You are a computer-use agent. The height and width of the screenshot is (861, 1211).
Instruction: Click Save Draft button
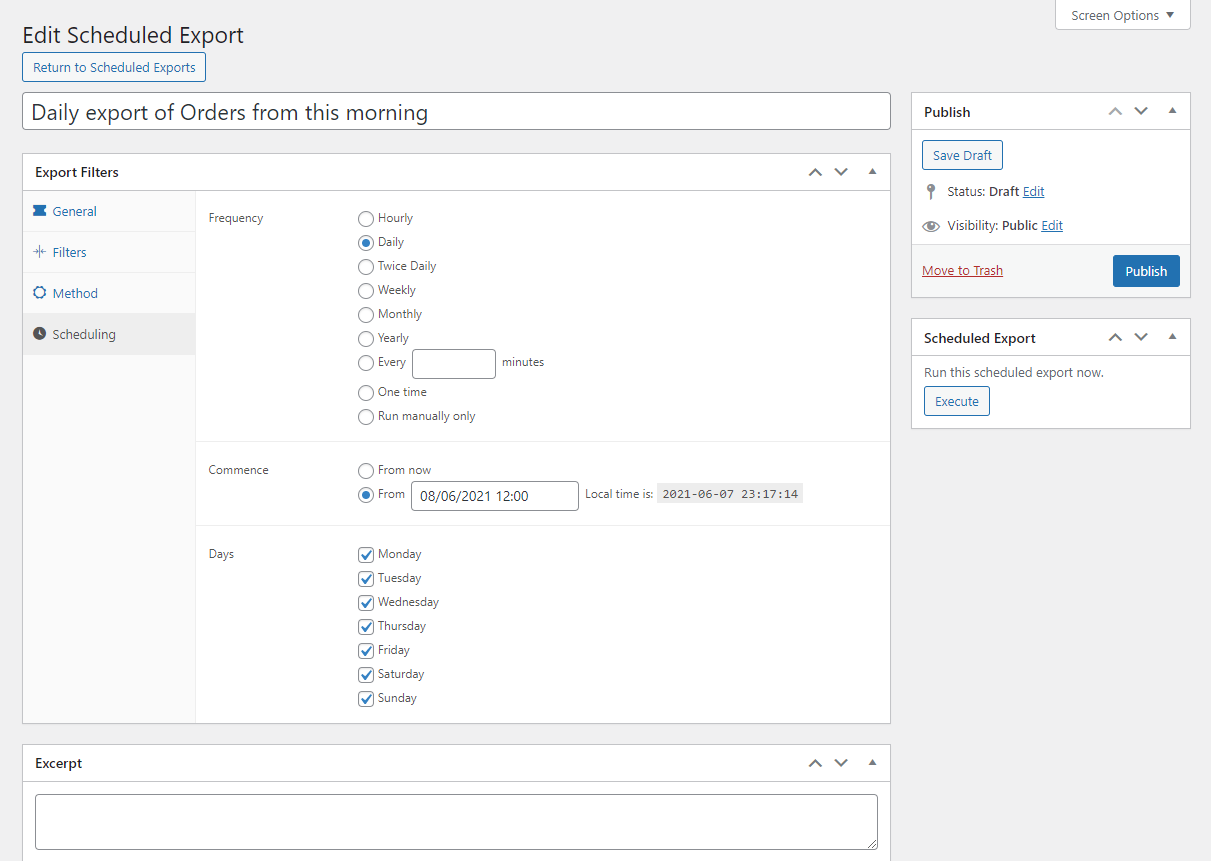click(962, 155)
